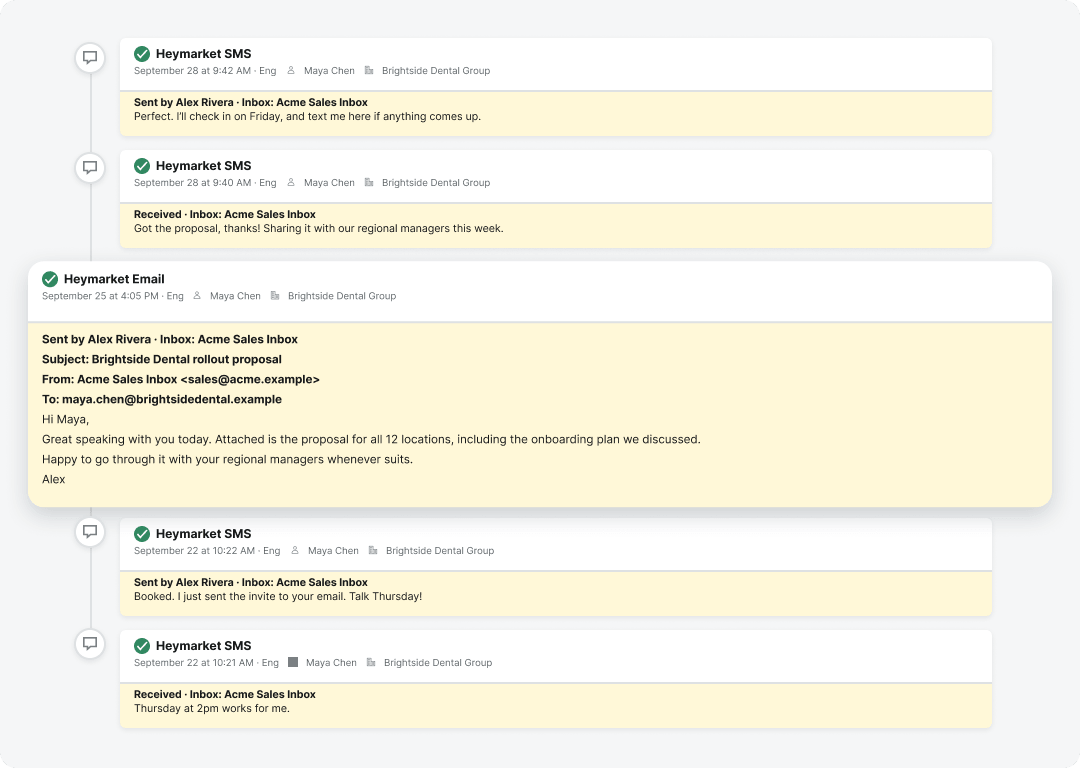
Task: Click the timestamp 'September 22 at 10:21 AM'
Action: (x=194, y=663)
